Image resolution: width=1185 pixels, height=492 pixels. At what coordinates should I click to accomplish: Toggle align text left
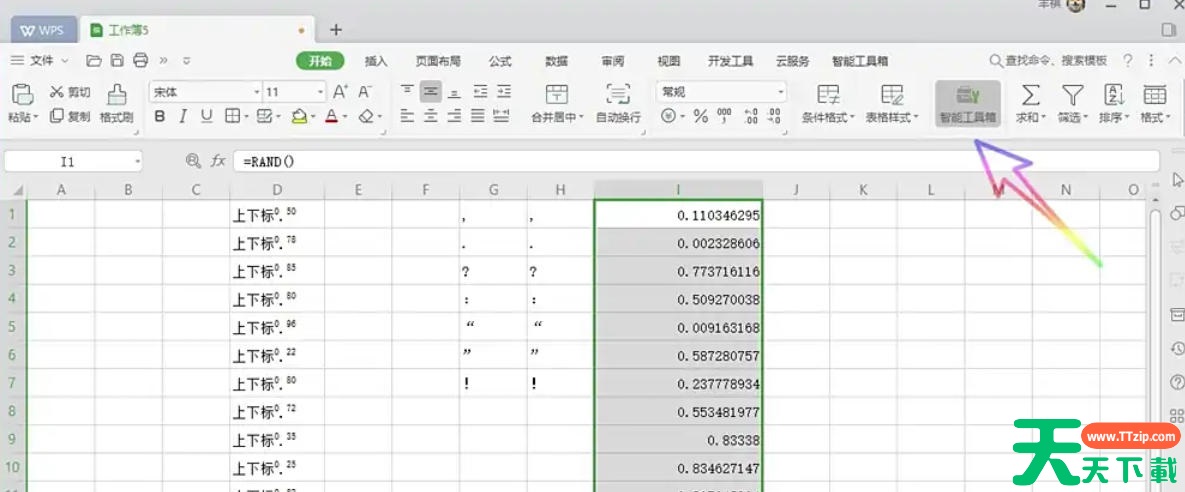[x=407, y=116]
